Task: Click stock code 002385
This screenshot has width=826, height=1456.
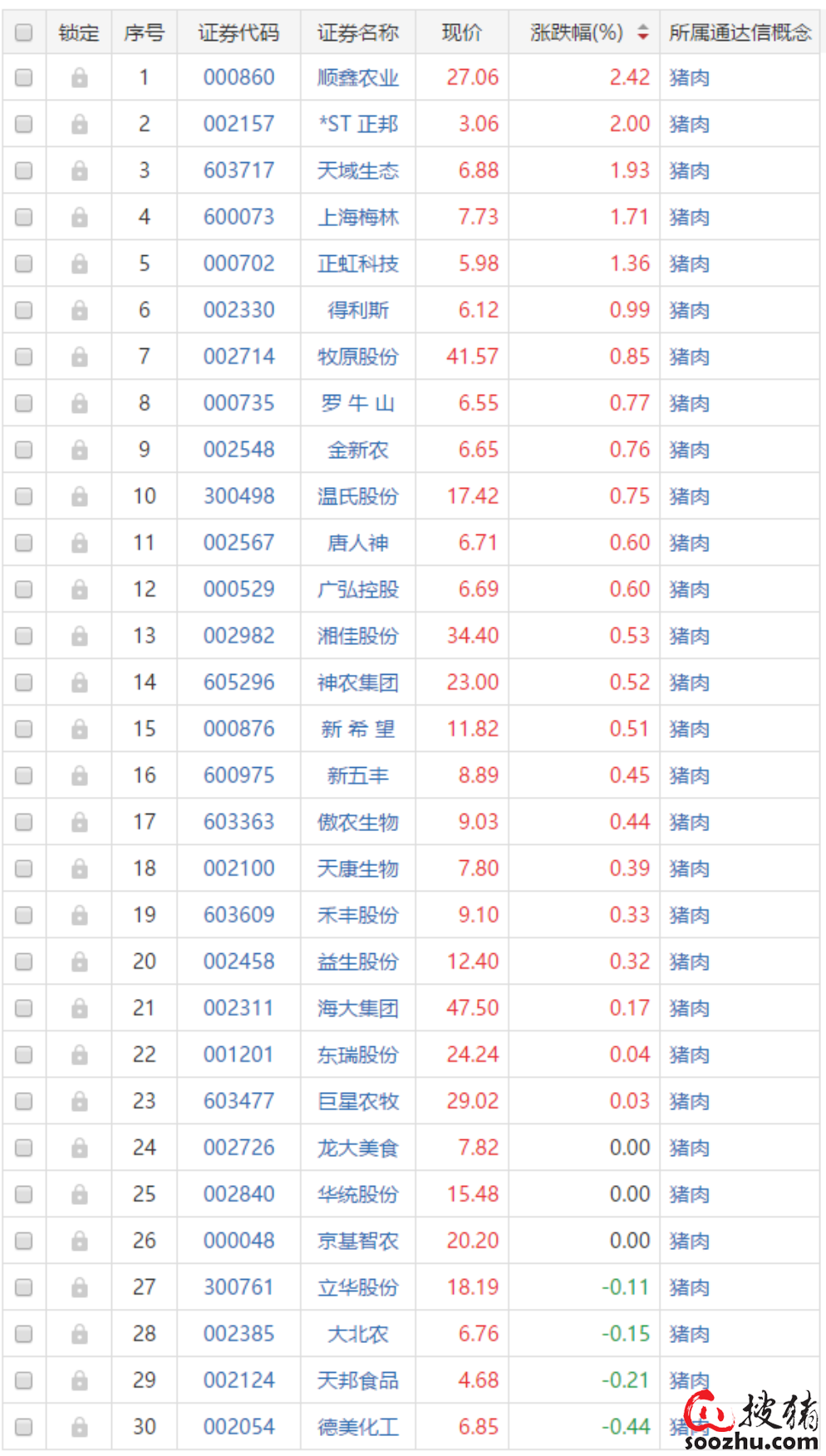Action: [x=239, y=1334]
